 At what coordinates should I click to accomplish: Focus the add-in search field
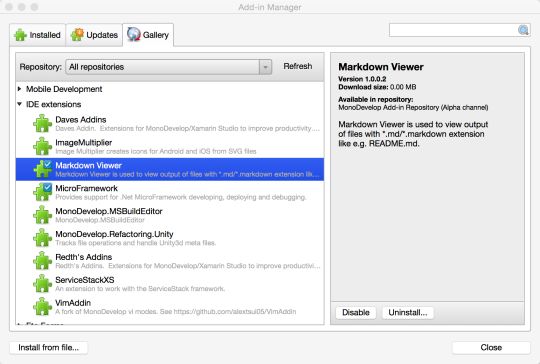[454, 30]
